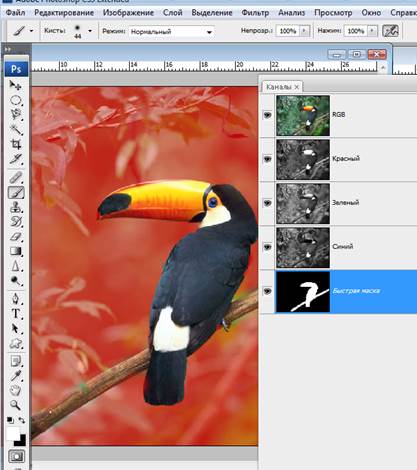Select the History Brush tool
Viewport: 417px width, 470px height.
(15, 222)
